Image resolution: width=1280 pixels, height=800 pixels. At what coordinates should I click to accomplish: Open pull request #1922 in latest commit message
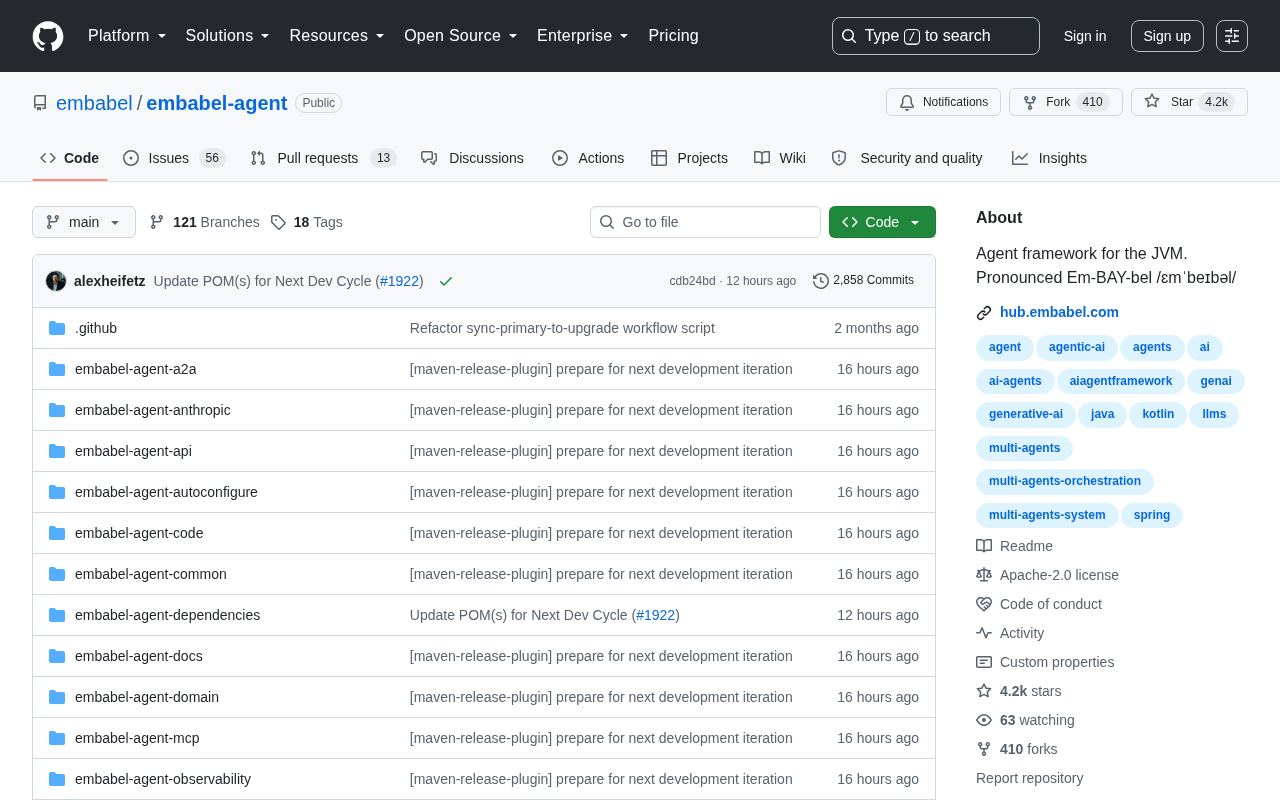[x=399, y=281]
